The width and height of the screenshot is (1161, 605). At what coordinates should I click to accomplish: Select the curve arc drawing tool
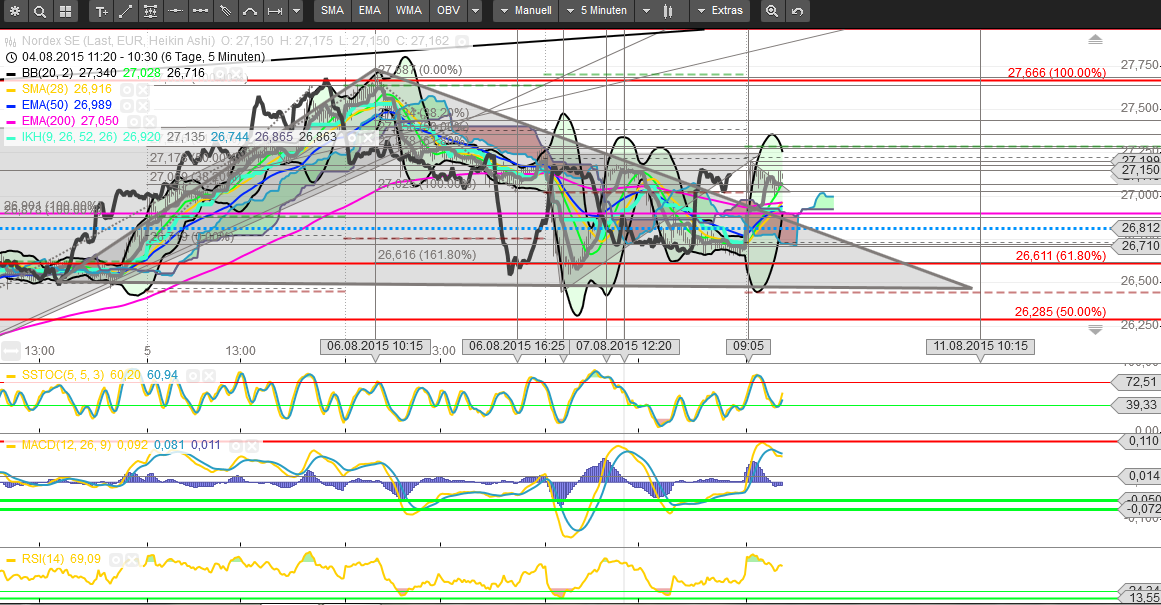(x=251, y=12)
